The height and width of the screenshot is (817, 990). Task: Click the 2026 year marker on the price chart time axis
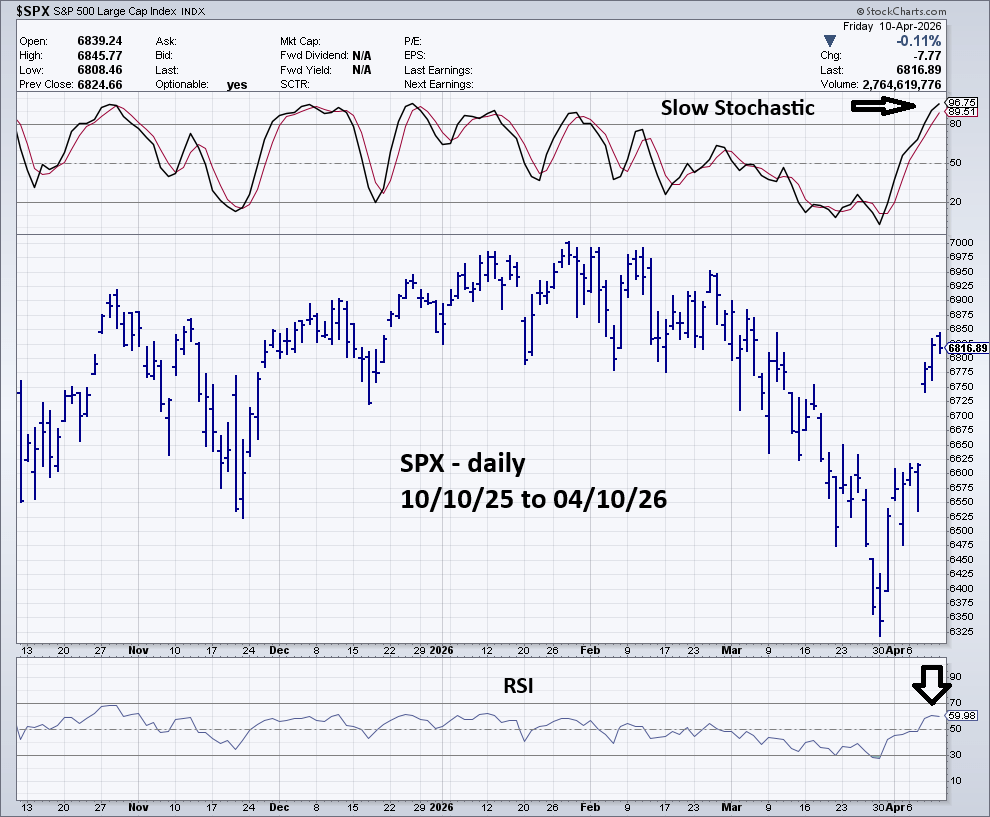[442, 650]
